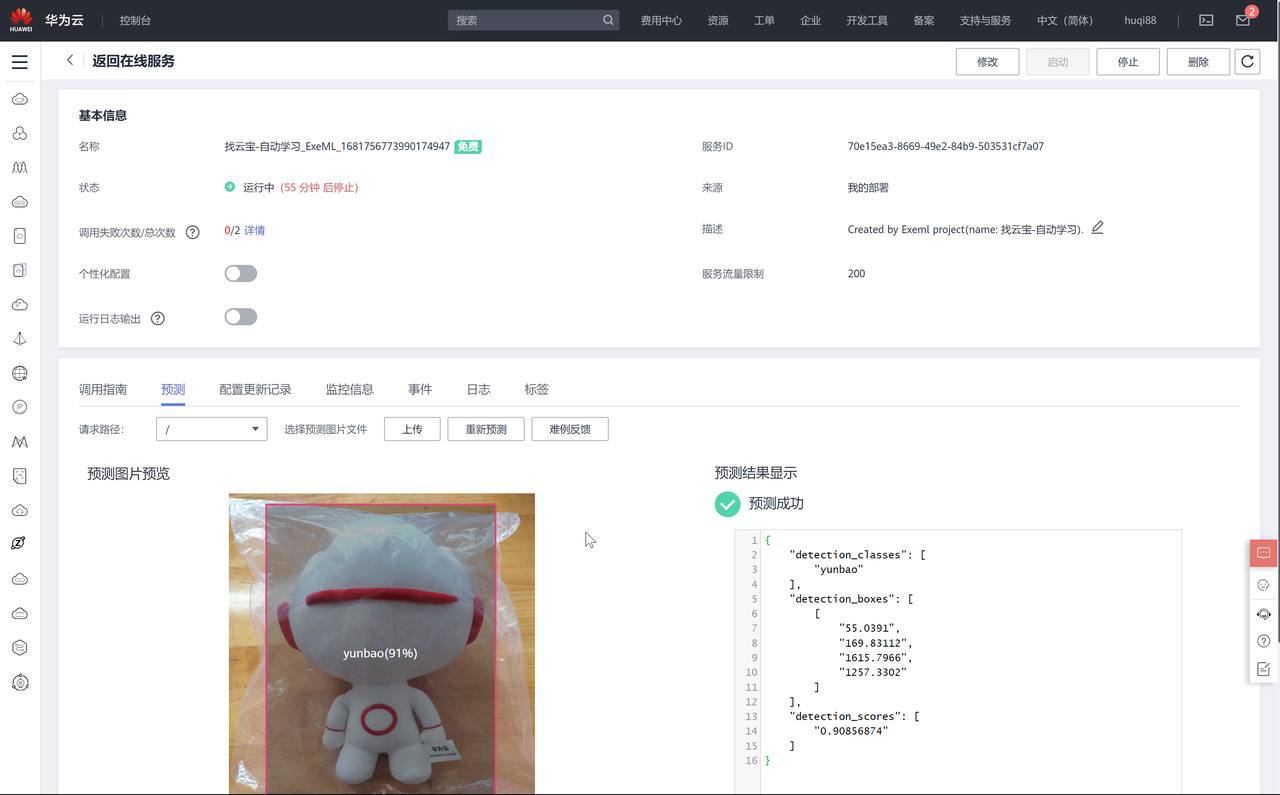Click the 难例反馈 button
Screen dimensions: 1280x795
coord(570,429)
